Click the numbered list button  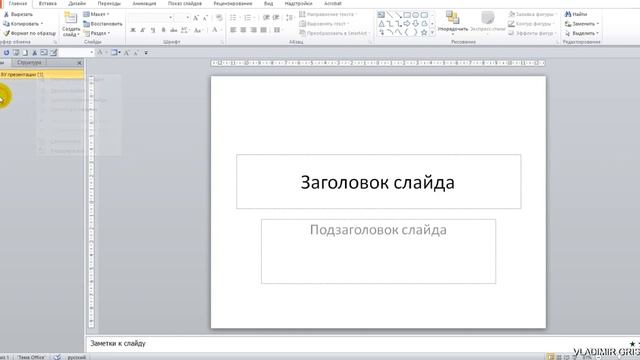[248, 18]
